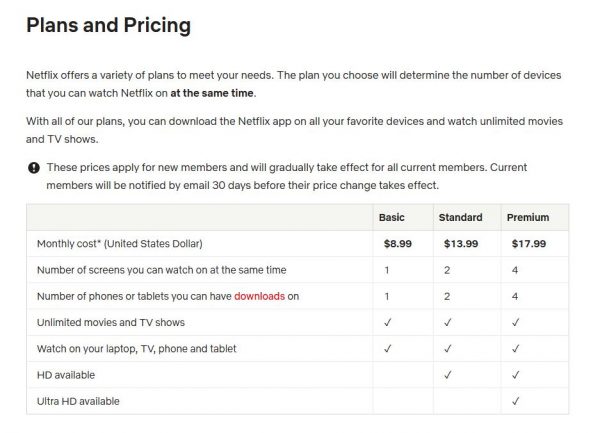This screenshot has height=433, width=600.
Task: Click the bold 'at the same time' text
Action: tap(212, 93)
